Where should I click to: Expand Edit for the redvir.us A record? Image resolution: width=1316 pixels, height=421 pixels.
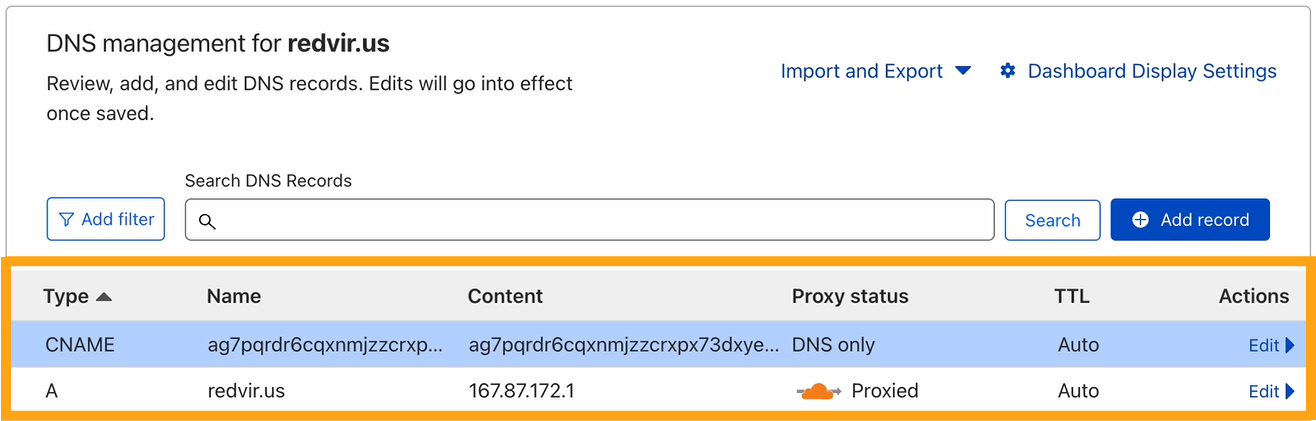1271,391
